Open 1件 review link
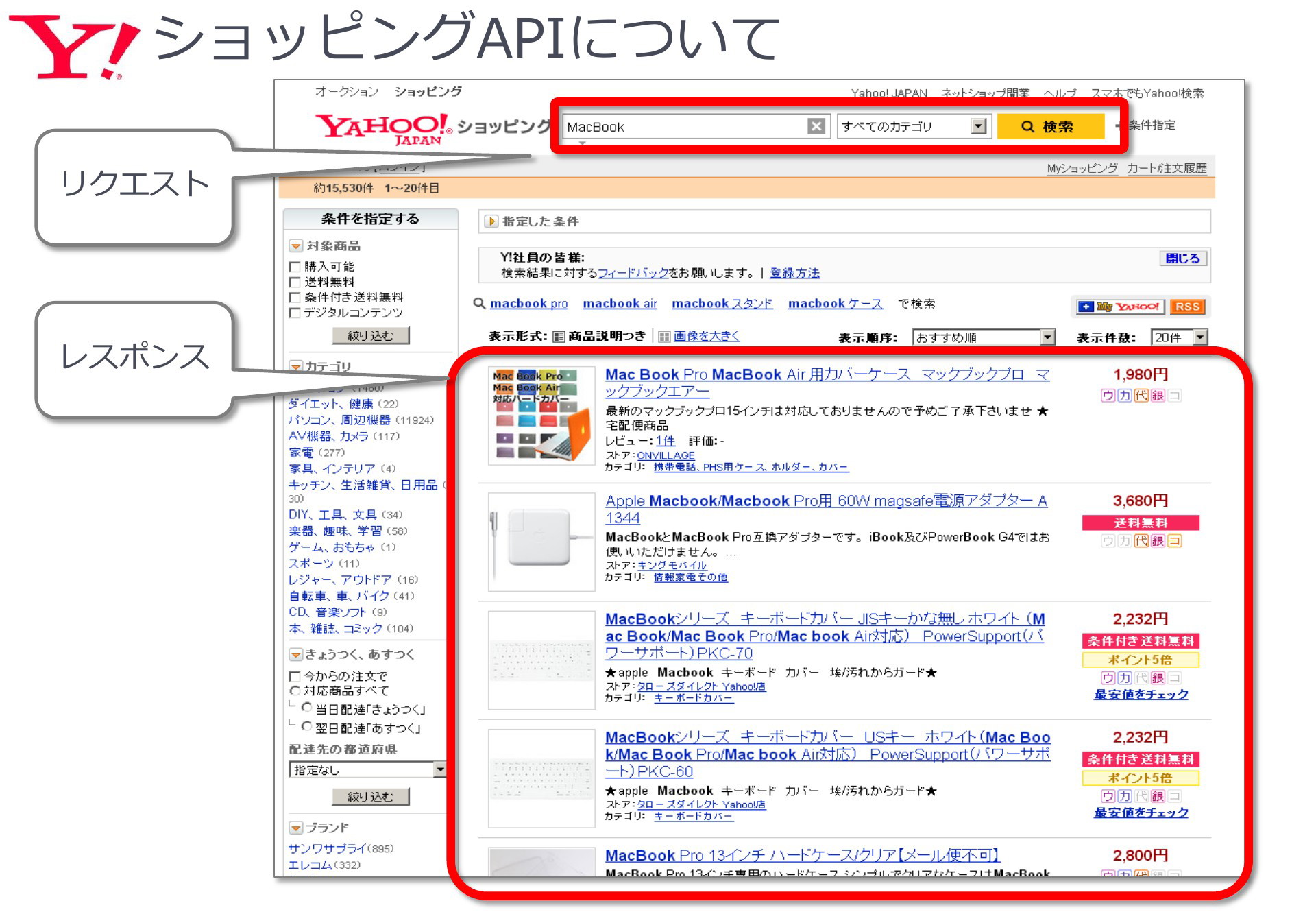 (665, 441)
